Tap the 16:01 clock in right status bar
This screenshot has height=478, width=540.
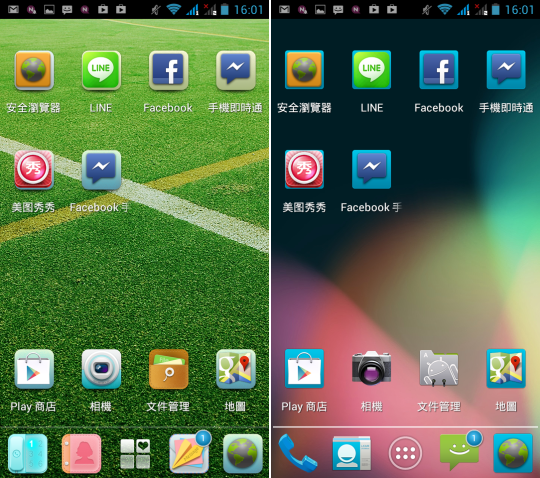click(x=519, y=10)
